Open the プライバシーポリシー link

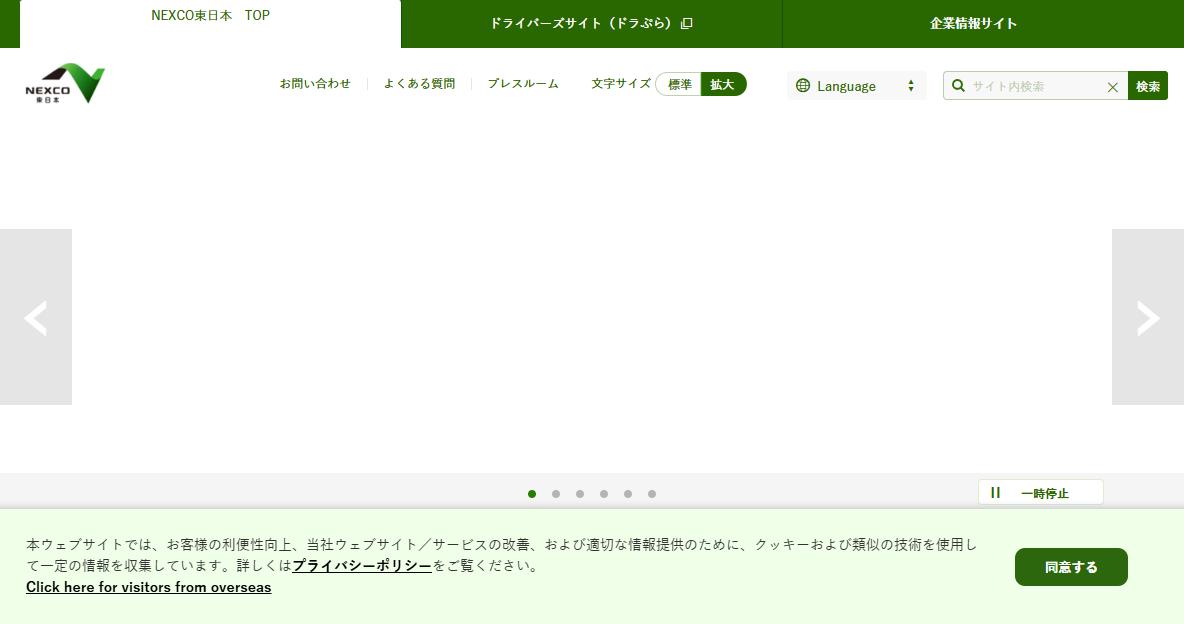pyautogui.click(x=362, y=565)
